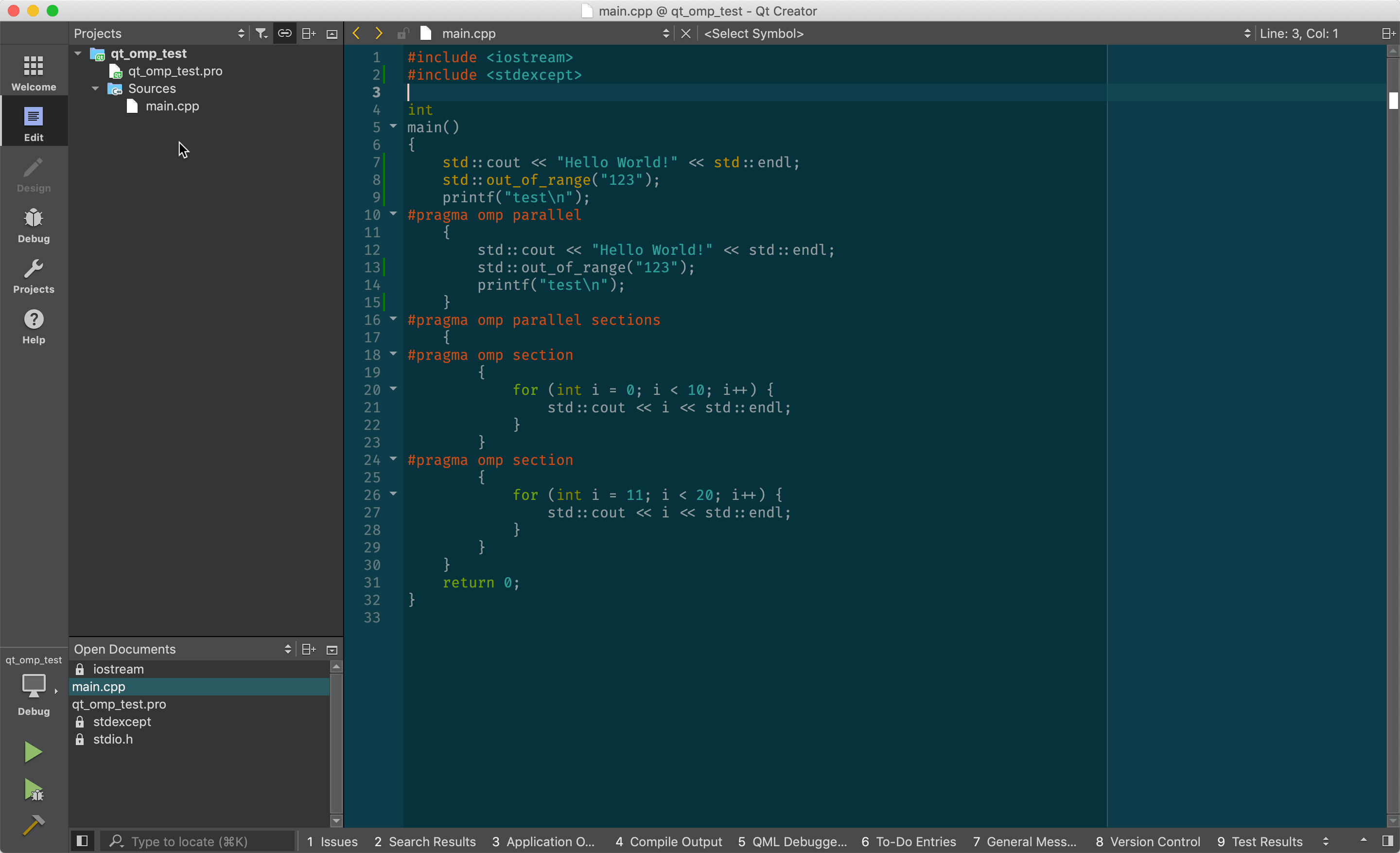This screenshot has width=1400, height=853.
Task: Open the Compile Output pane
Action: tap(669, 841)
